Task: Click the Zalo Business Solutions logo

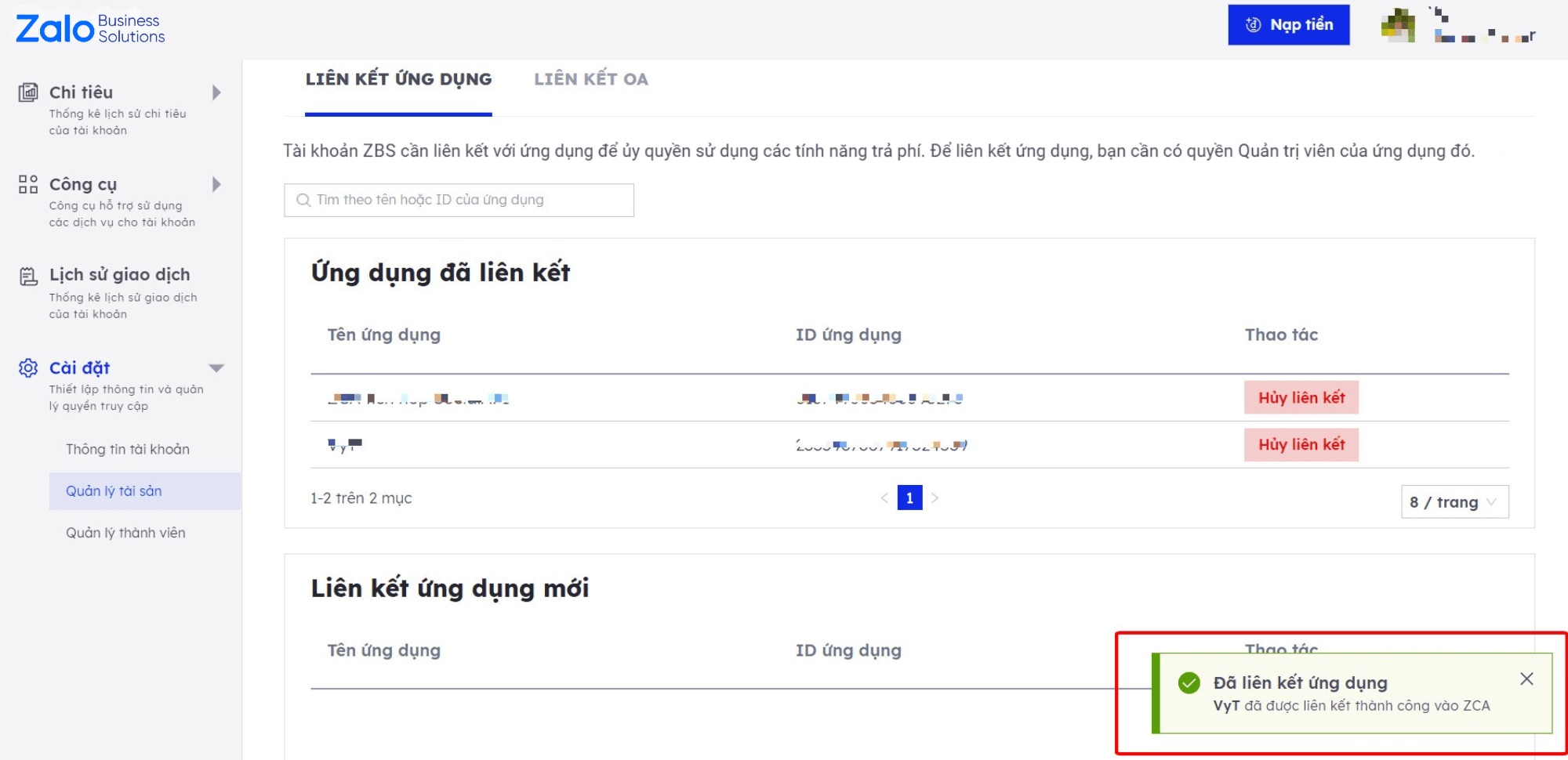Action: 90,29
